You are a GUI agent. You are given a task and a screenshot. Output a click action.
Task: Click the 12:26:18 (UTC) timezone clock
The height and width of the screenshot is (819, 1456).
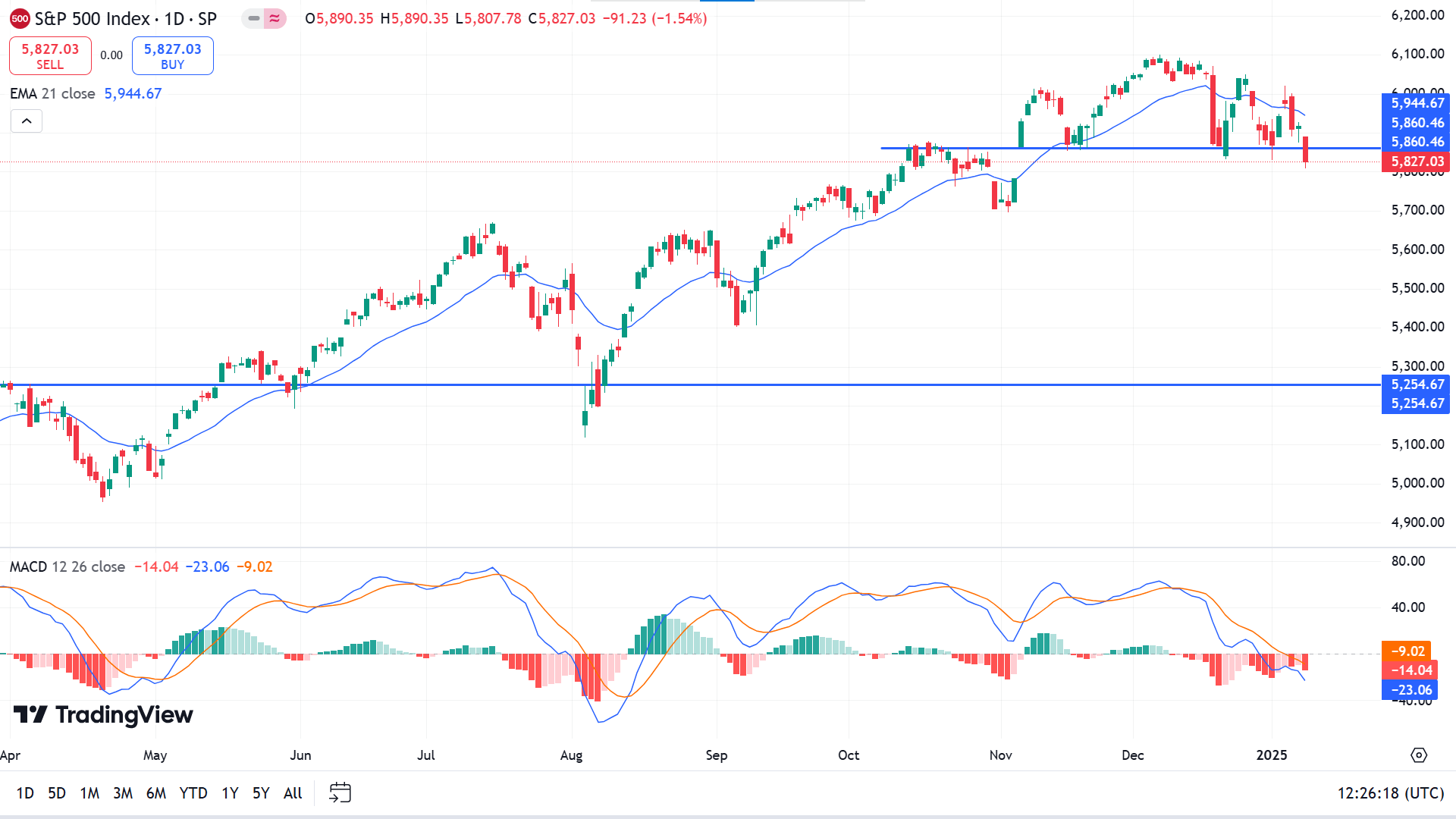[1390, 793]
